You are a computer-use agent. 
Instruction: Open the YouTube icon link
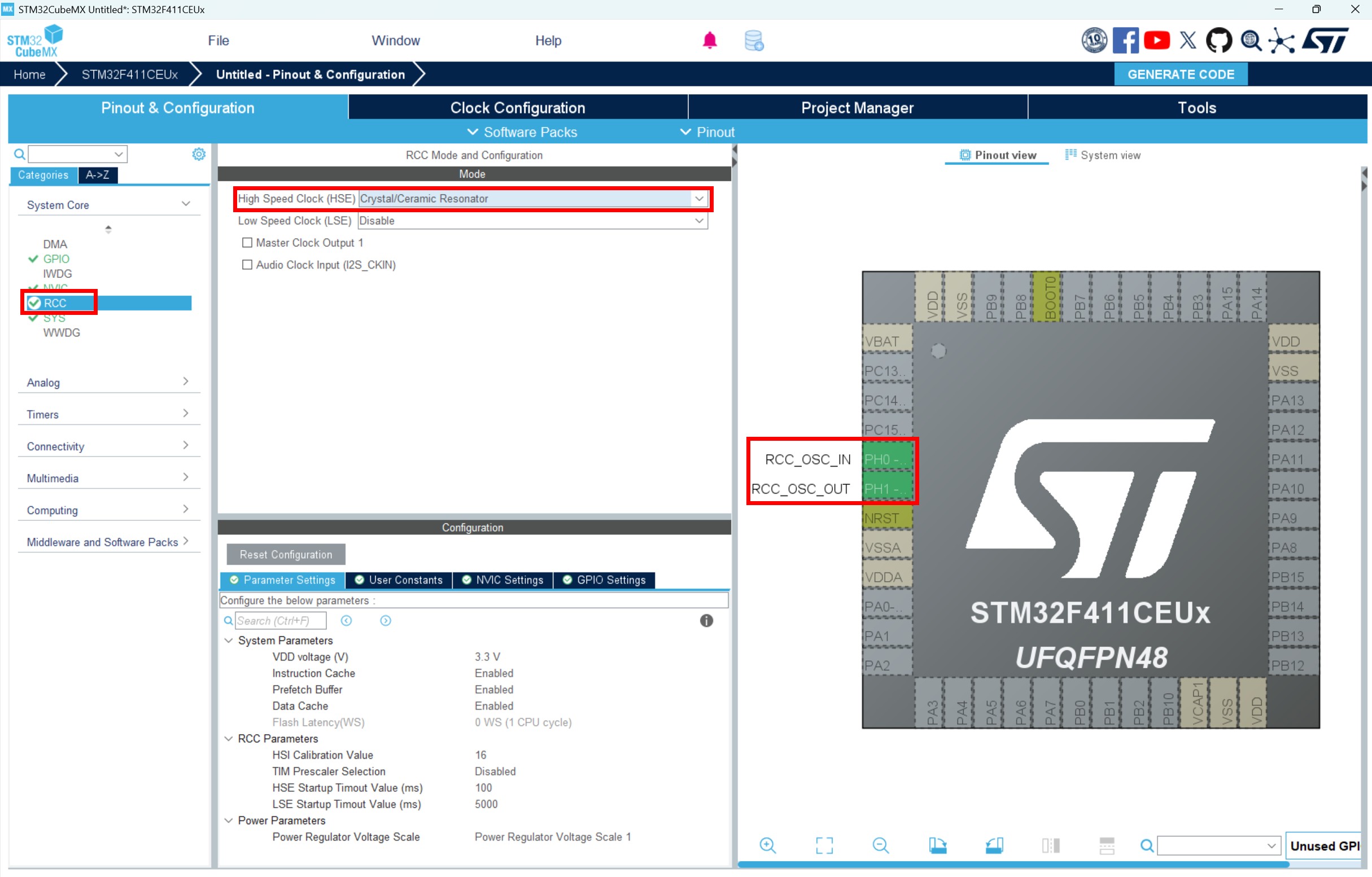[1157, 41]
